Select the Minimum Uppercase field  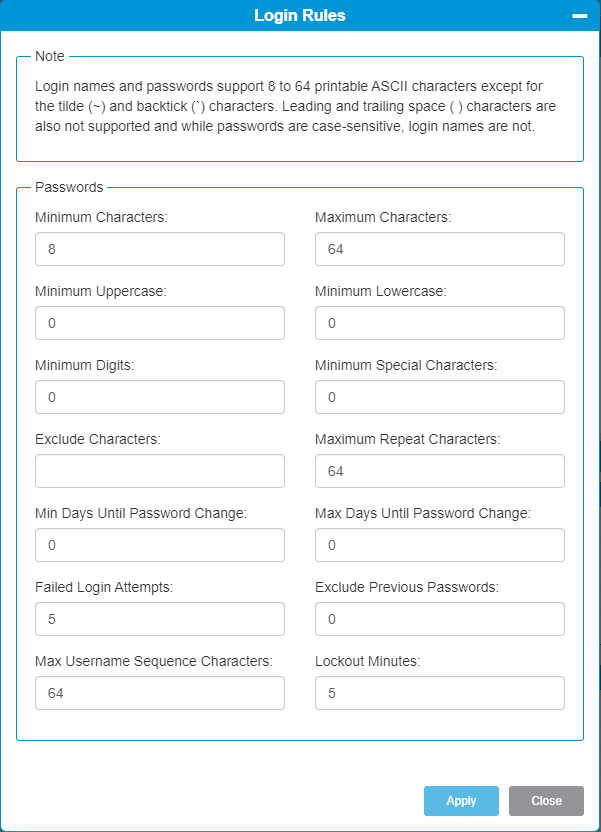(x=159, y=323)
